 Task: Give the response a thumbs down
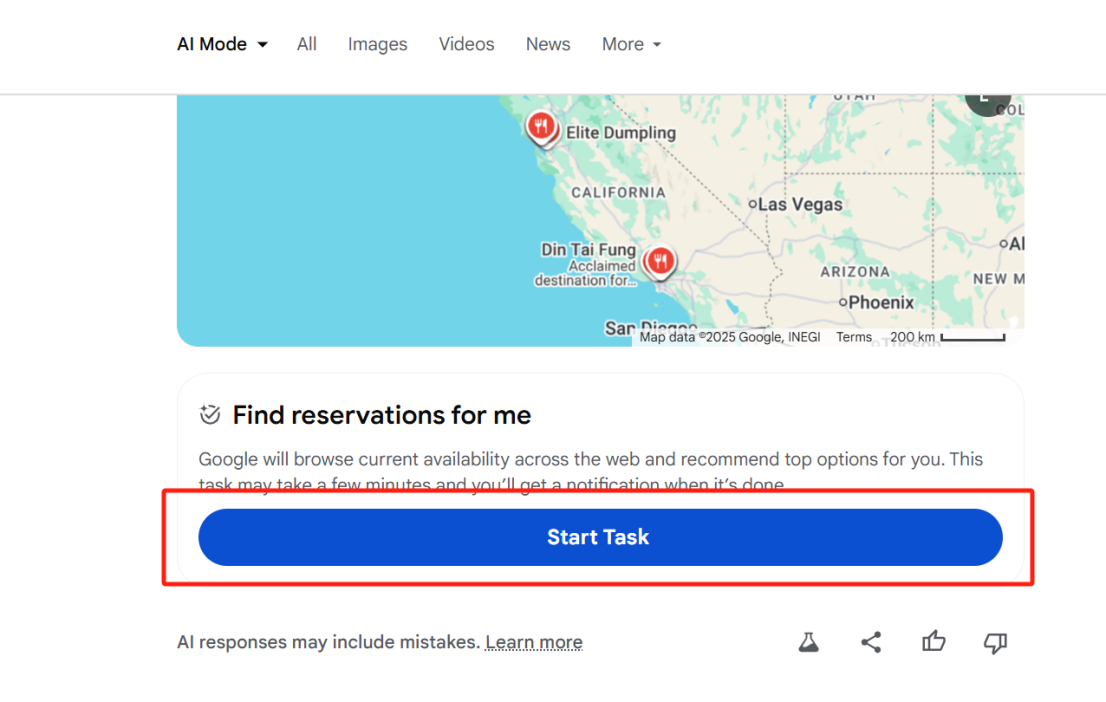click(x=995, y=642)
